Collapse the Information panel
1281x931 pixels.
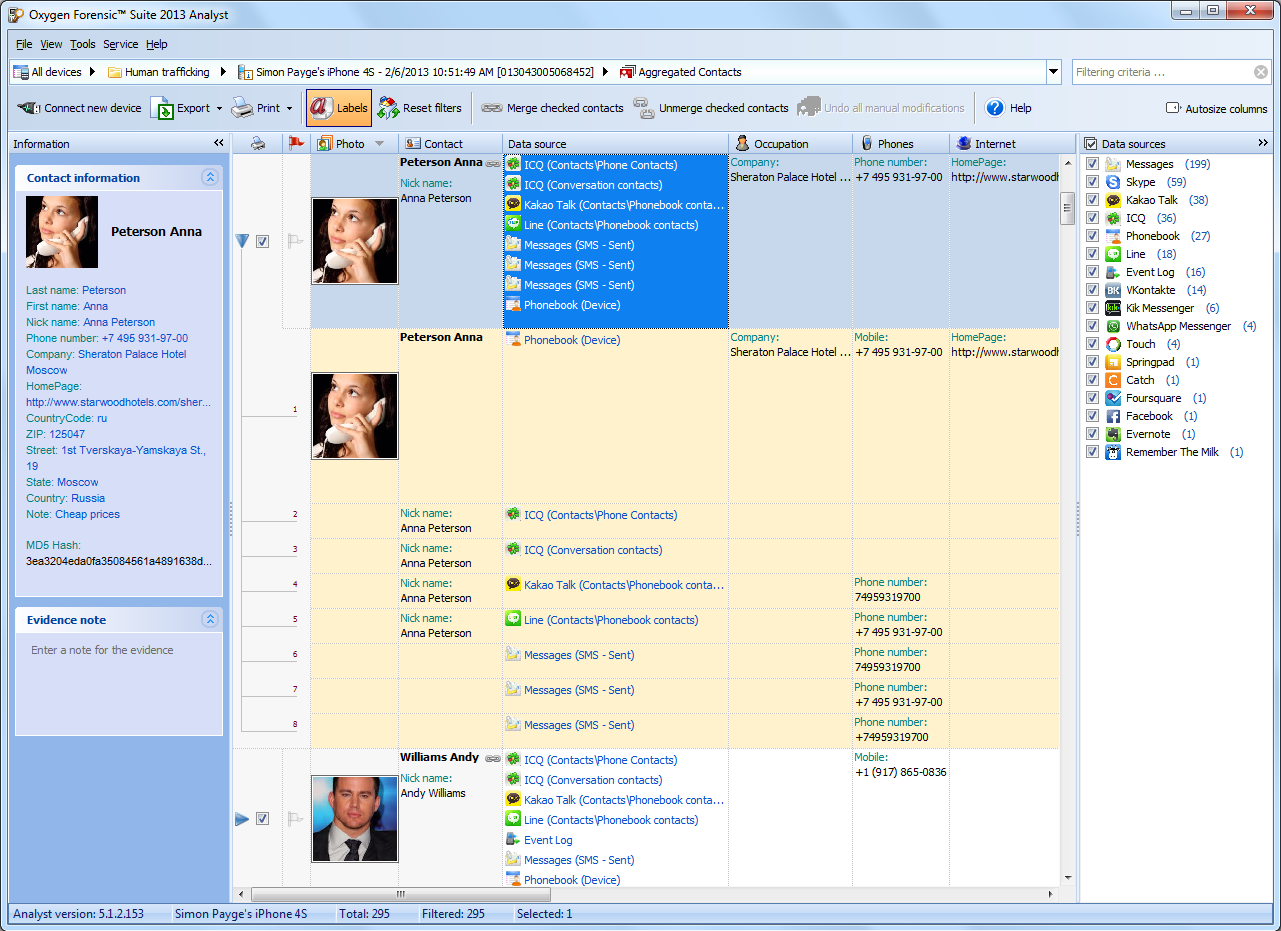tap(219, 144)
